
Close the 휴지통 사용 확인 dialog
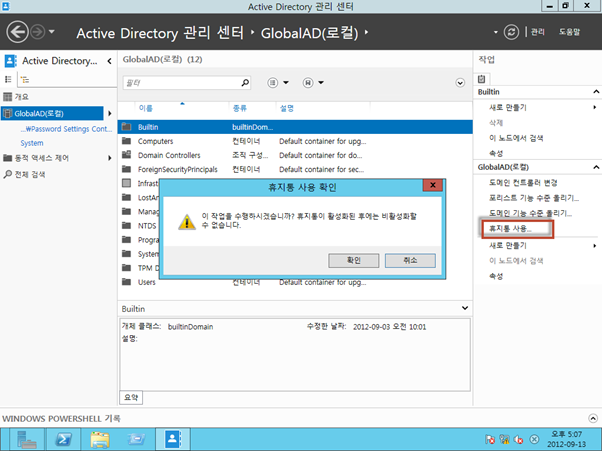pyautogui.click(x=433, y=185)
